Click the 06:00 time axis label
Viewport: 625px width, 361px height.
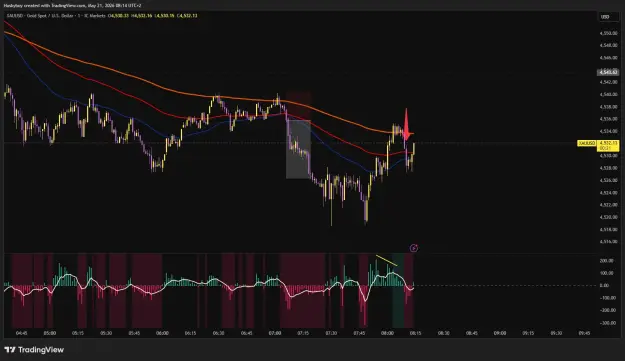tap(162, 333)
